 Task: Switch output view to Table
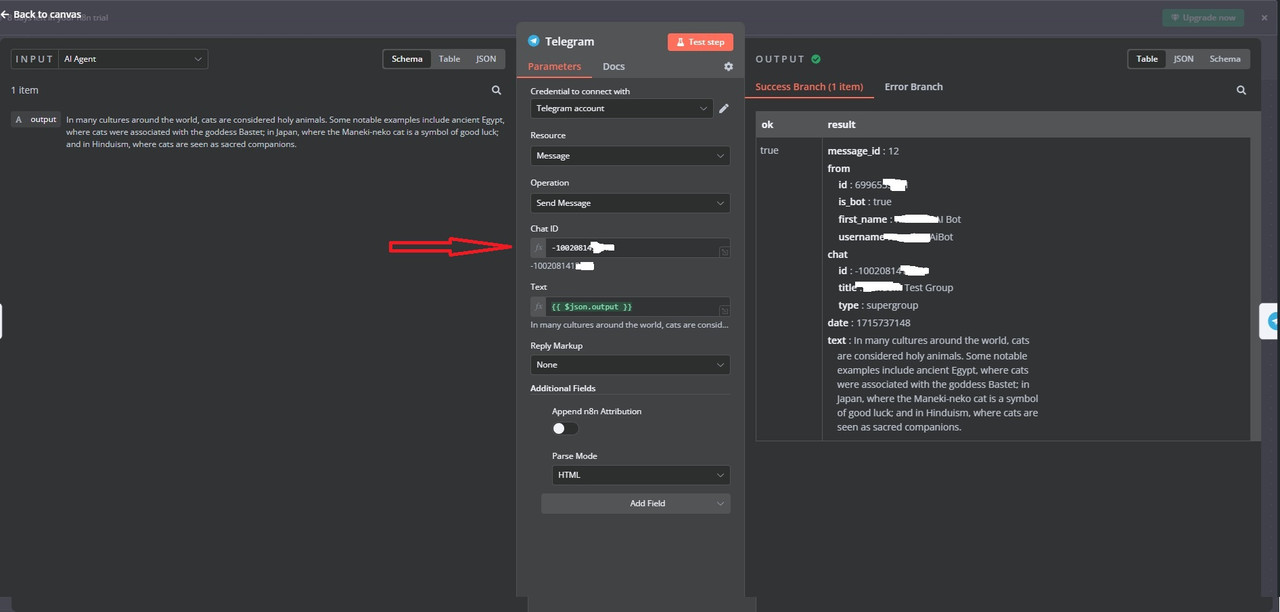click(1147, 59)
